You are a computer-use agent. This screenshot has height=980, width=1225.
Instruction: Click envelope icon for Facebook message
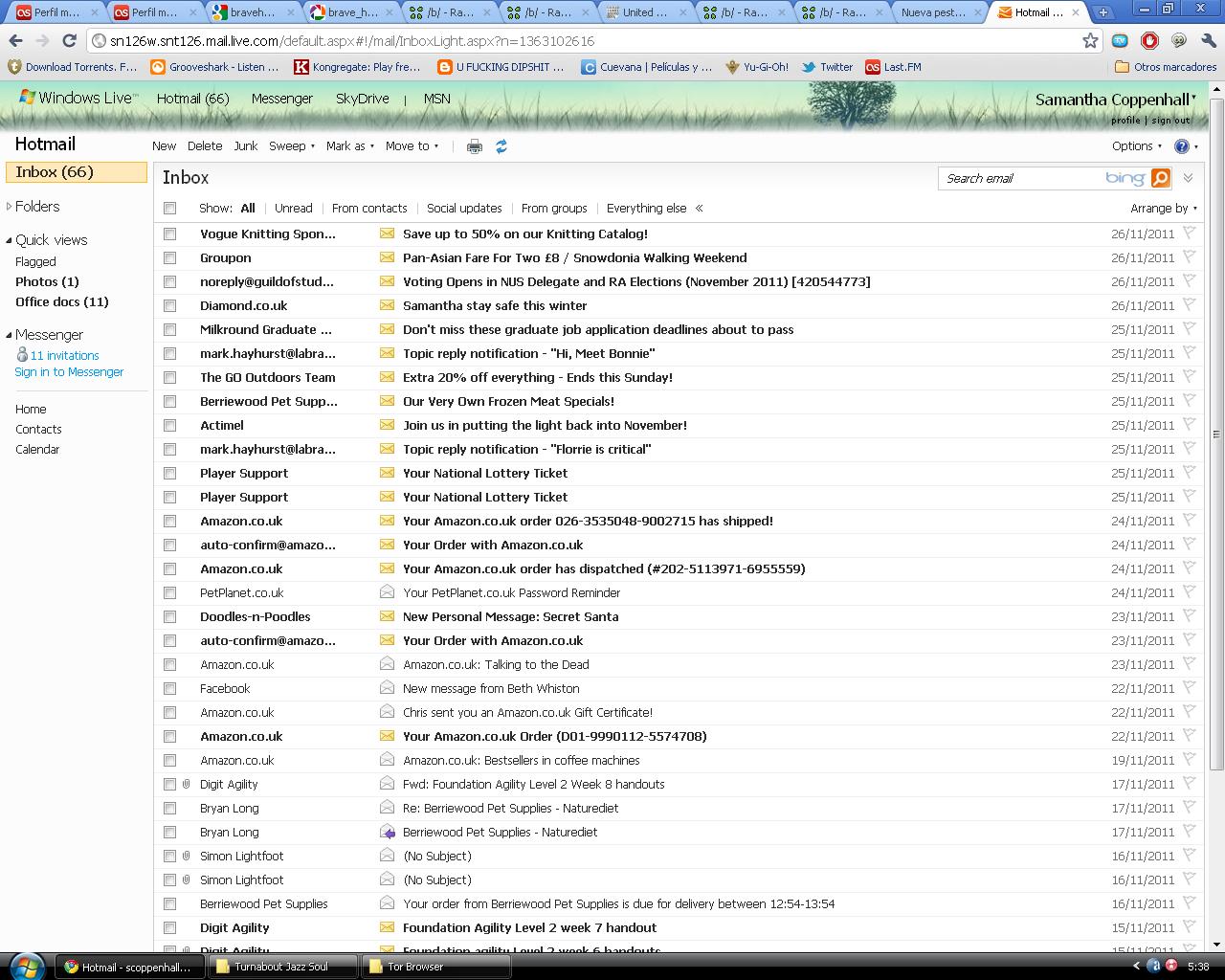(387, 688)
